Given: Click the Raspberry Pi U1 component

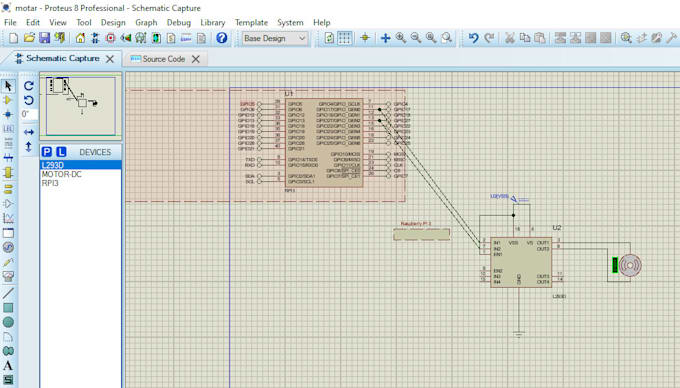Looking at the screenshot, I should 324,143.
